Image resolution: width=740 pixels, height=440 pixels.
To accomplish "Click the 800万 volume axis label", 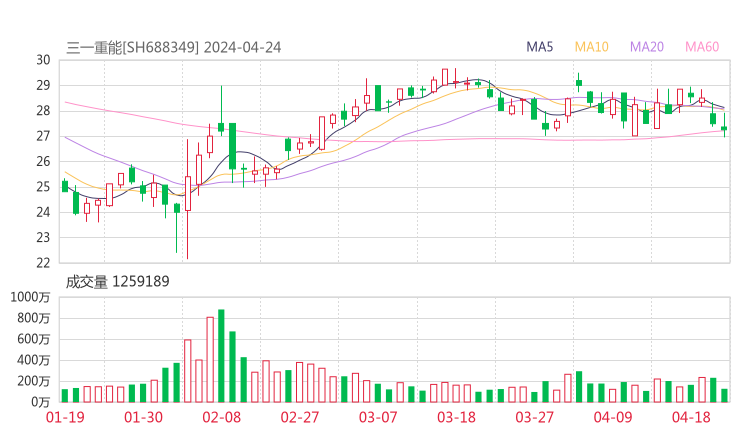I will (34, 318).
